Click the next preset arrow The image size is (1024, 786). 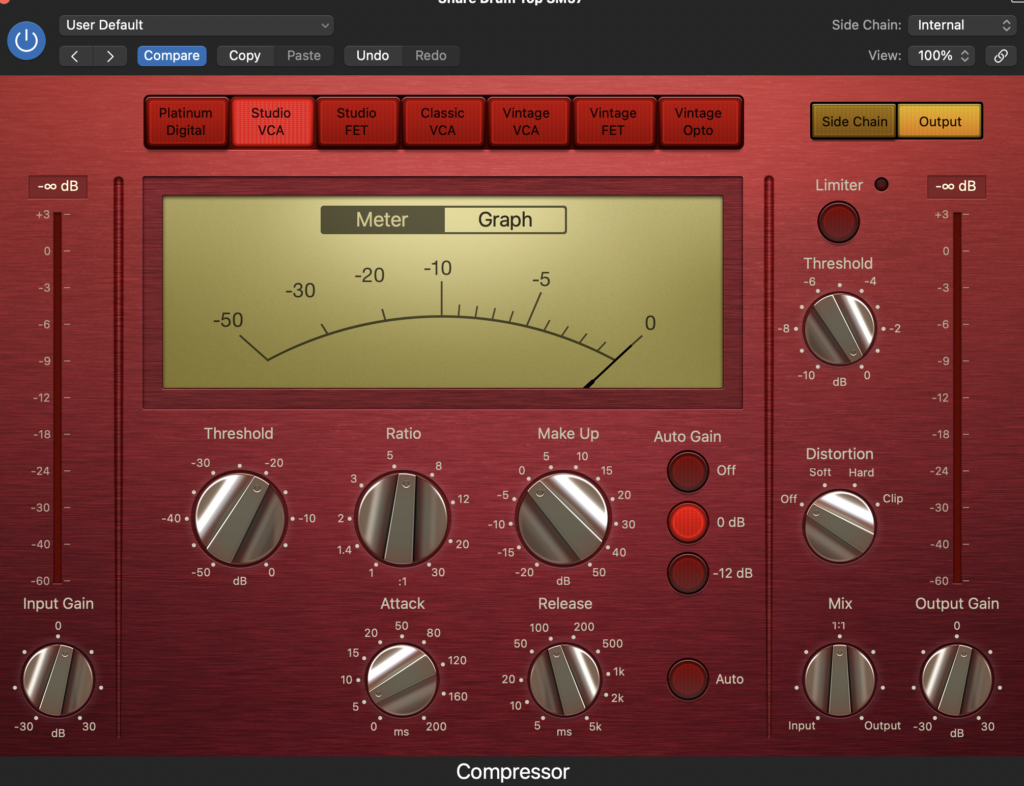pyautogui.click(x=110, y=56)
